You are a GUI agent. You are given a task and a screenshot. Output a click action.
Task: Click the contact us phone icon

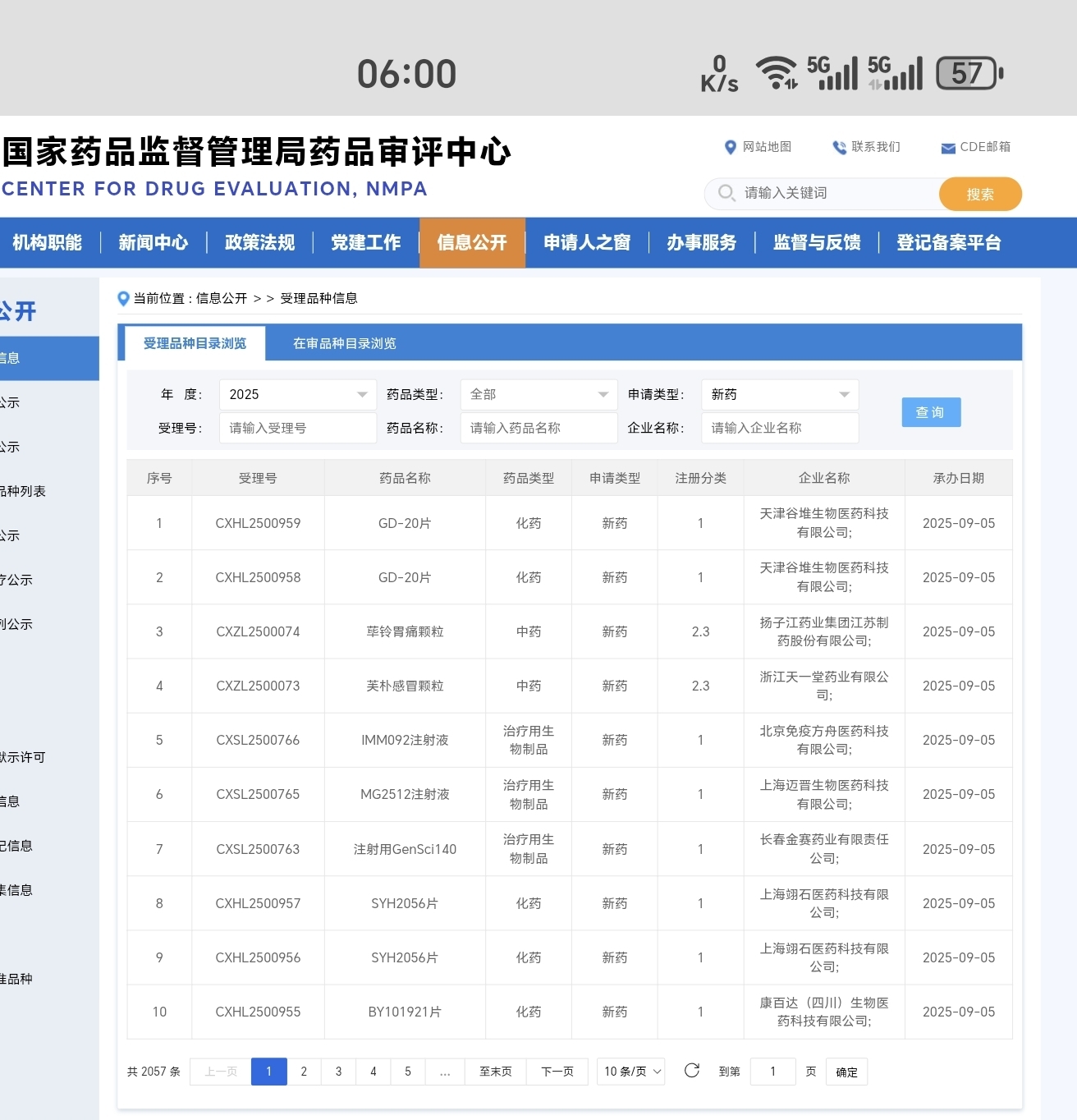coord(839,147)
